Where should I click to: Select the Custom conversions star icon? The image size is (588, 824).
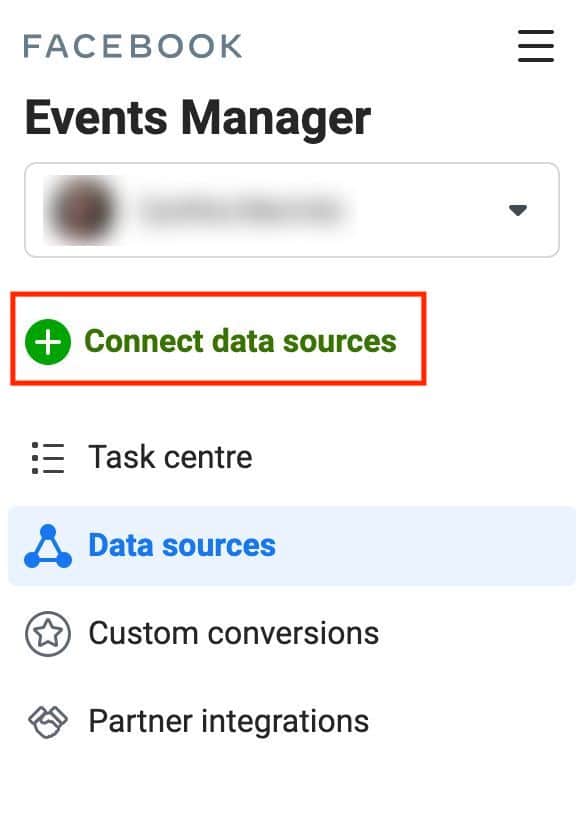(x=47, y=633)
